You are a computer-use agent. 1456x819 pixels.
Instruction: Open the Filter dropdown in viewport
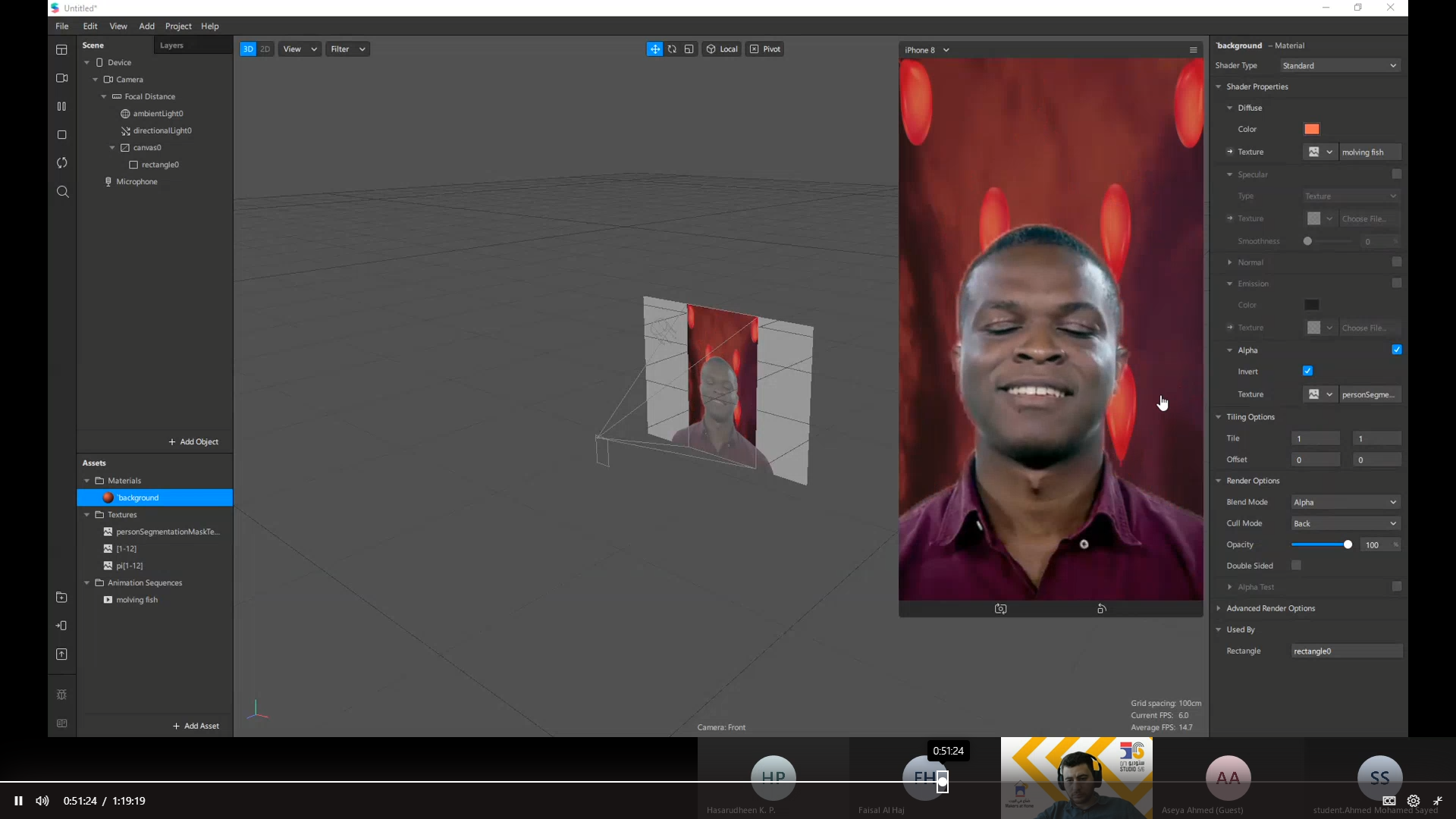(347, 49)
